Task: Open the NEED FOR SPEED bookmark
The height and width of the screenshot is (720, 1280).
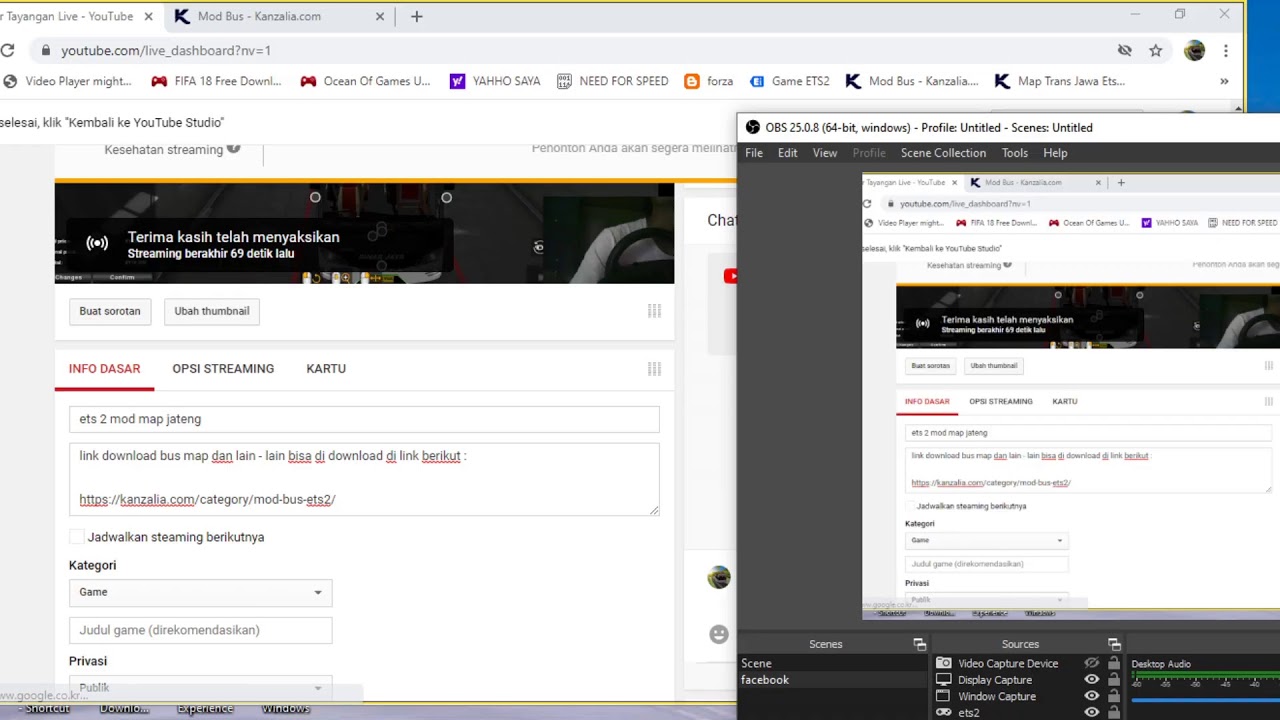Action: (x=613, y=81)
